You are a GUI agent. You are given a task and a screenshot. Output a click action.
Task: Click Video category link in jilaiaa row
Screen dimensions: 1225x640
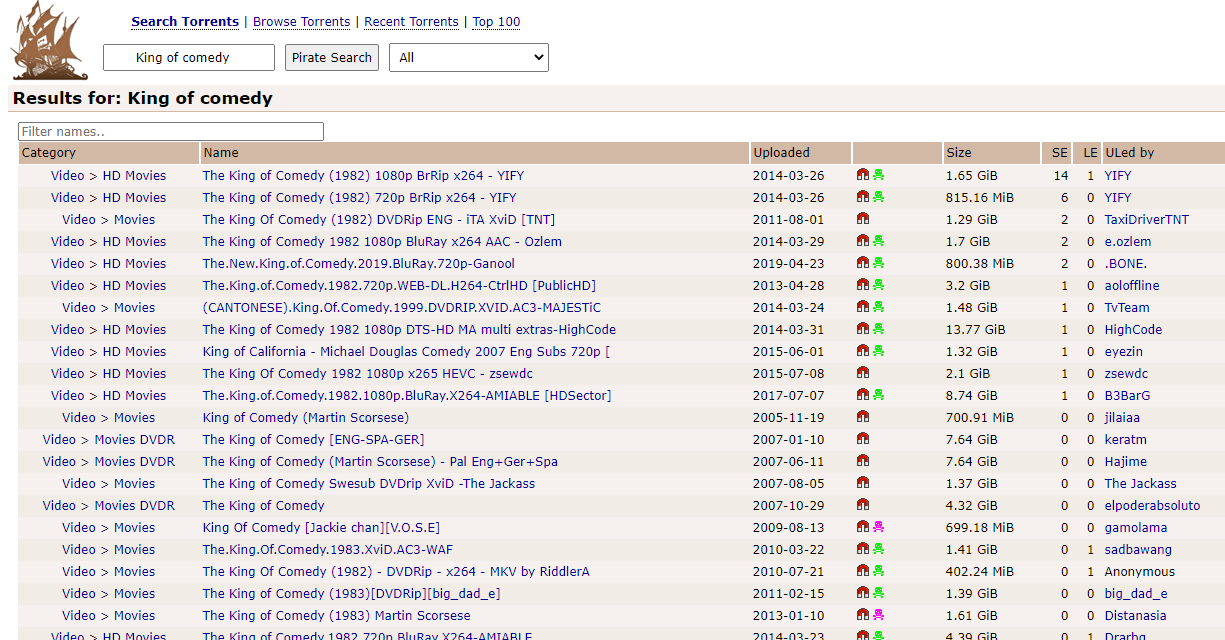[x=79, y=417]
